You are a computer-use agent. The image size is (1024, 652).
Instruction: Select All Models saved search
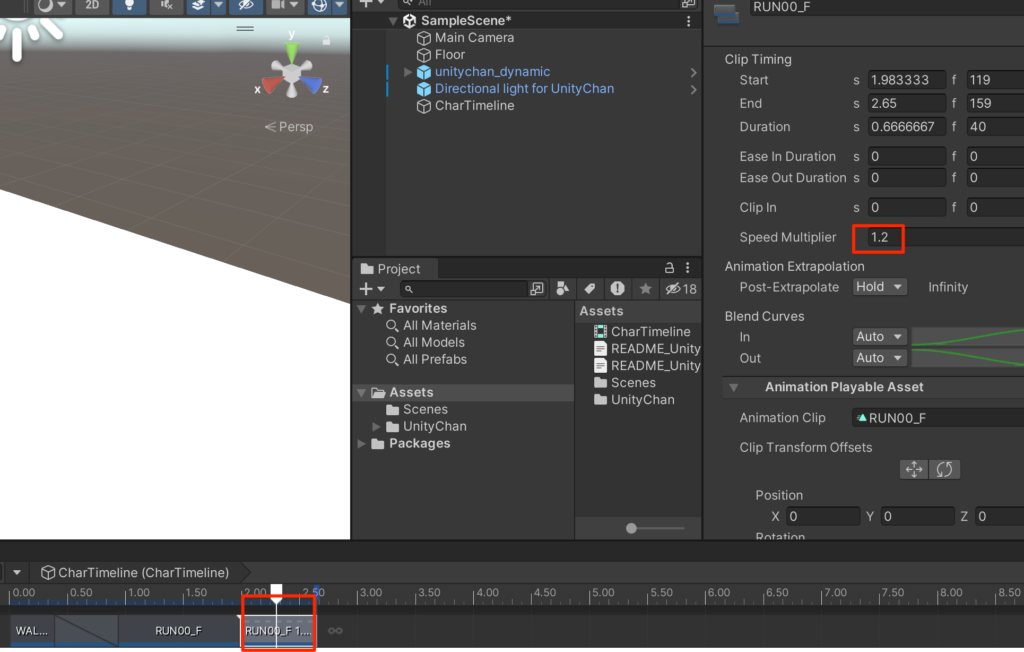coord(434,342)
